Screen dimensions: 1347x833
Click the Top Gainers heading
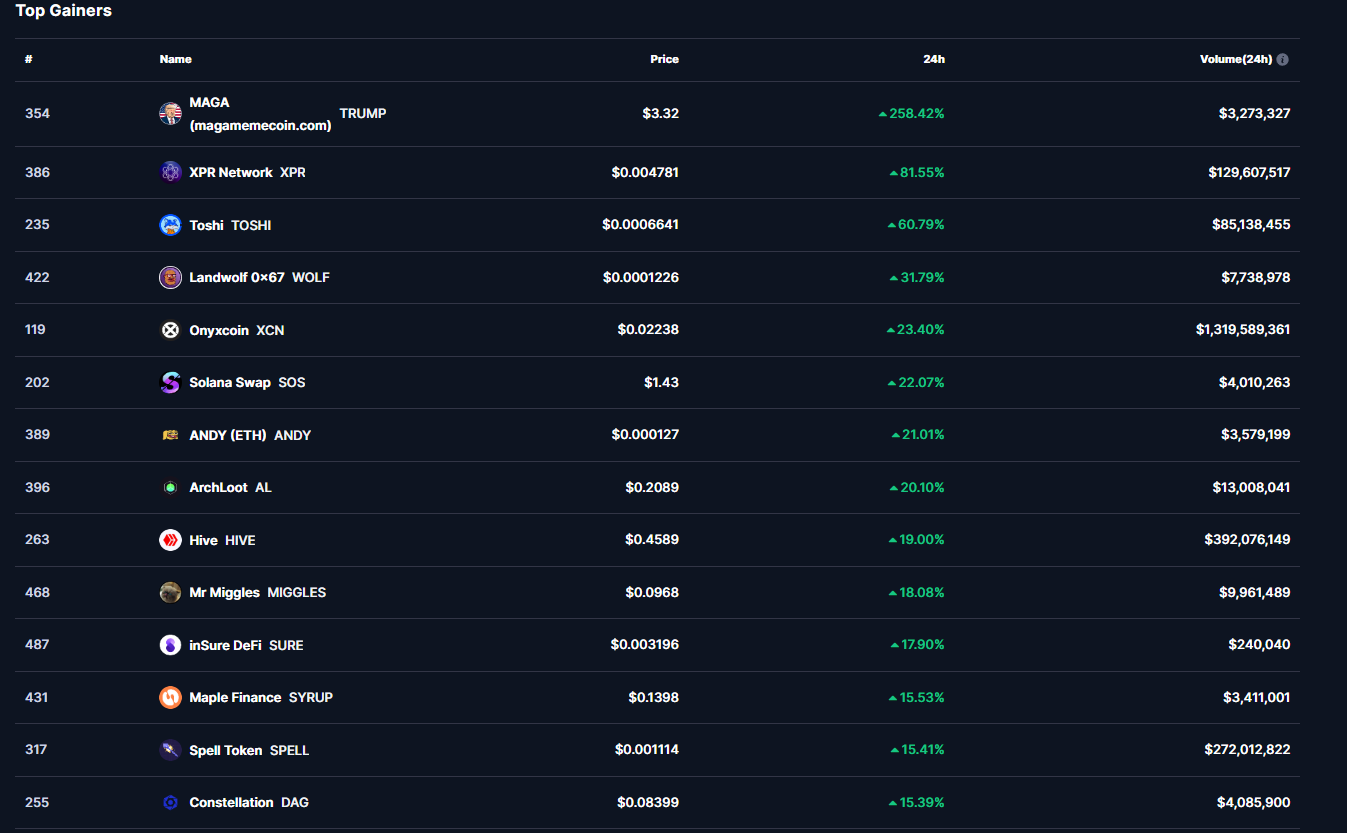coord(64,10)
